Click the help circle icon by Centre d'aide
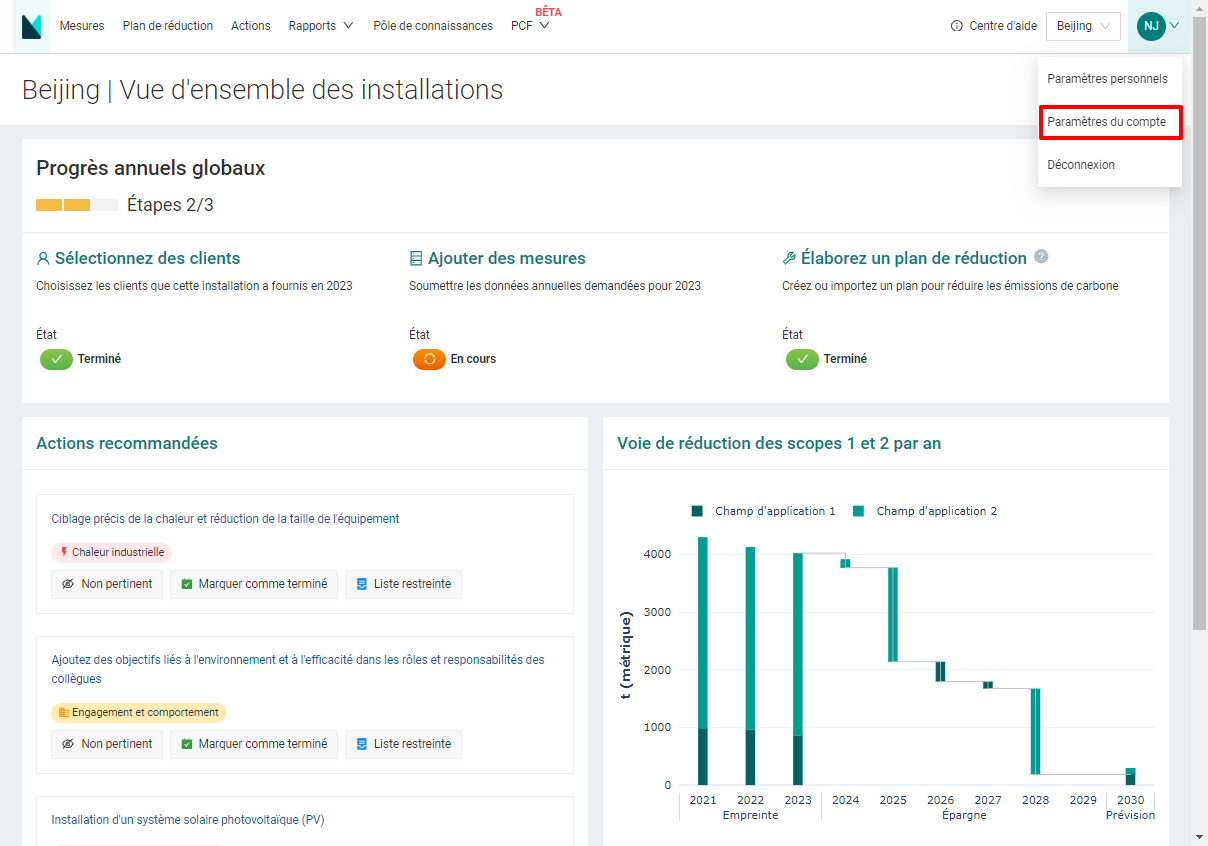The width and height of the screenshot is (1208, 846). (957, 26)
